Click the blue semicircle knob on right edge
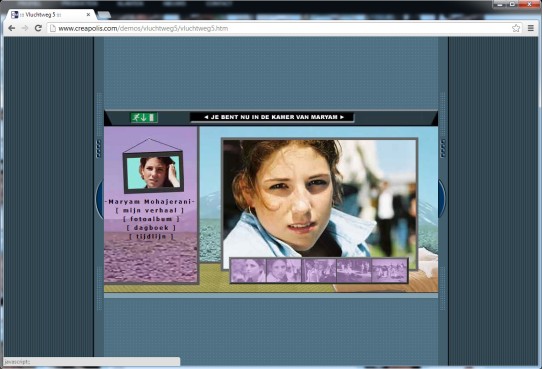Image resolution: width=542 pixels, height=369 pixels. tap(442, 199)
